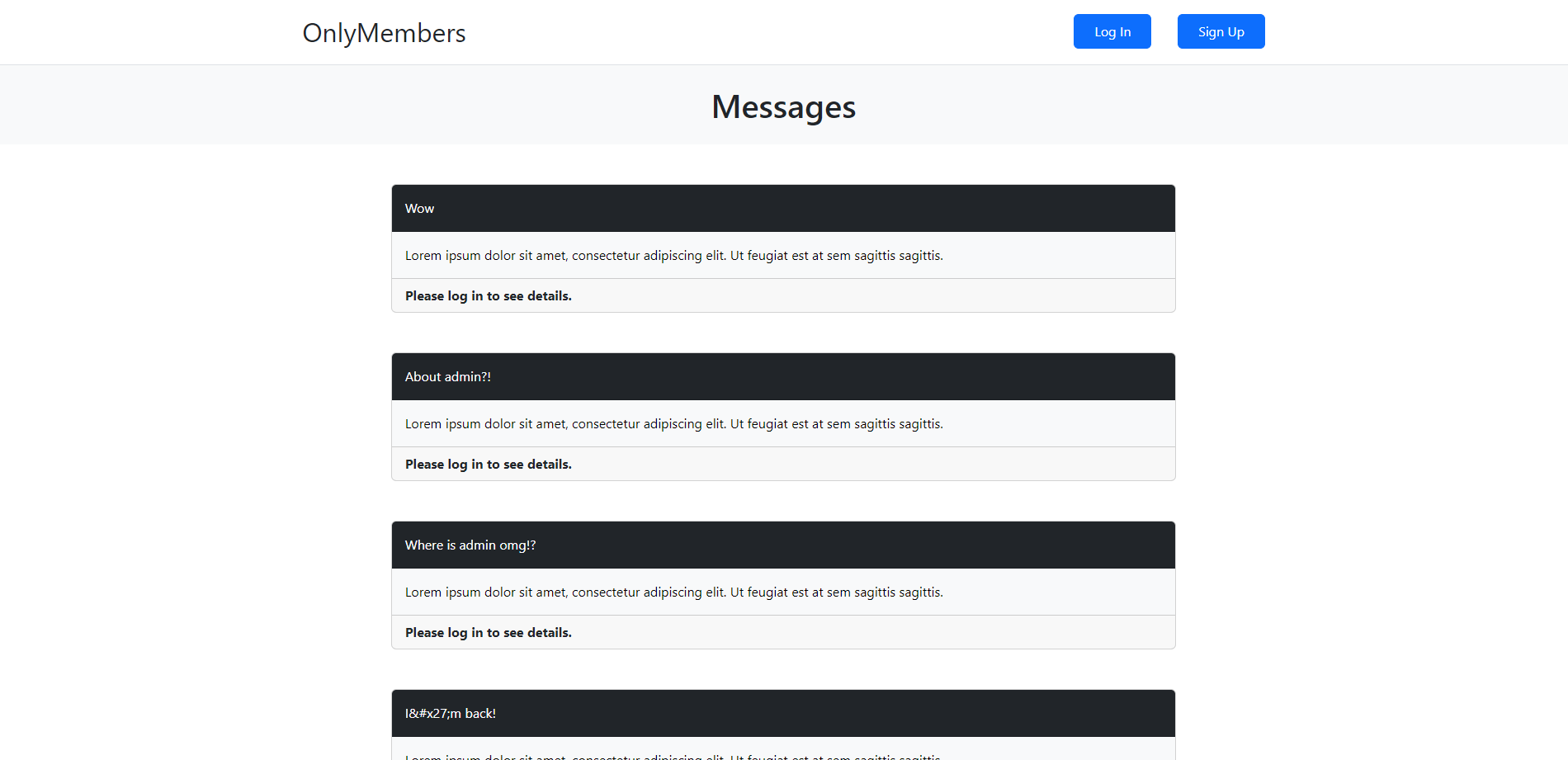The image size is (1568, 760).
Task: Click the Wow message card footer row
Action: [783, 295]
